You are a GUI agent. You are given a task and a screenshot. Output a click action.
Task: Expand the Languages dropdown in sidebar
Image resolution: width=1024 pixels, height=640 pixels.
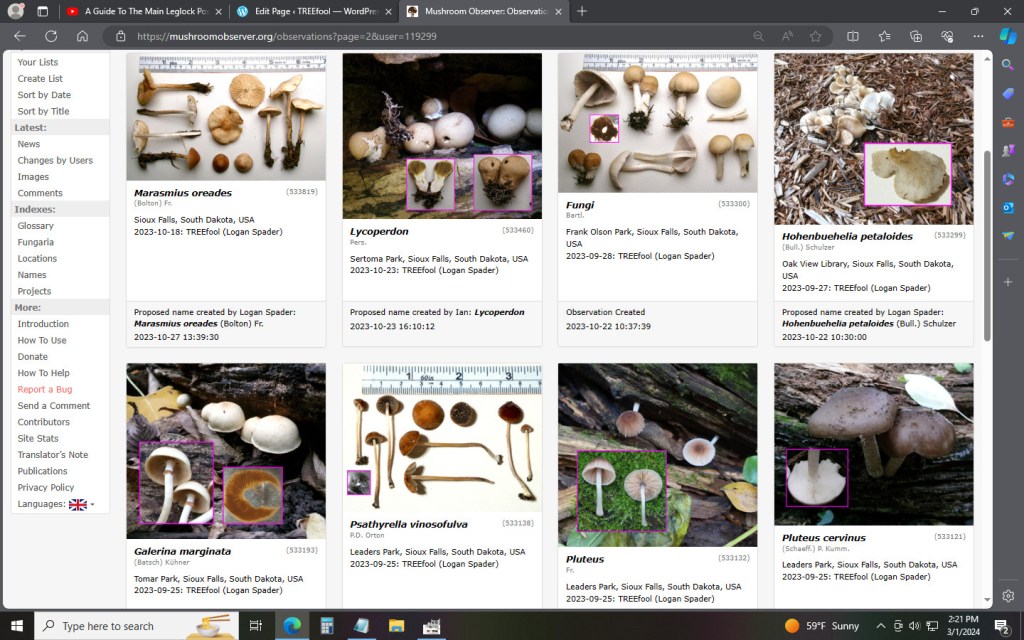coord(82,504)
